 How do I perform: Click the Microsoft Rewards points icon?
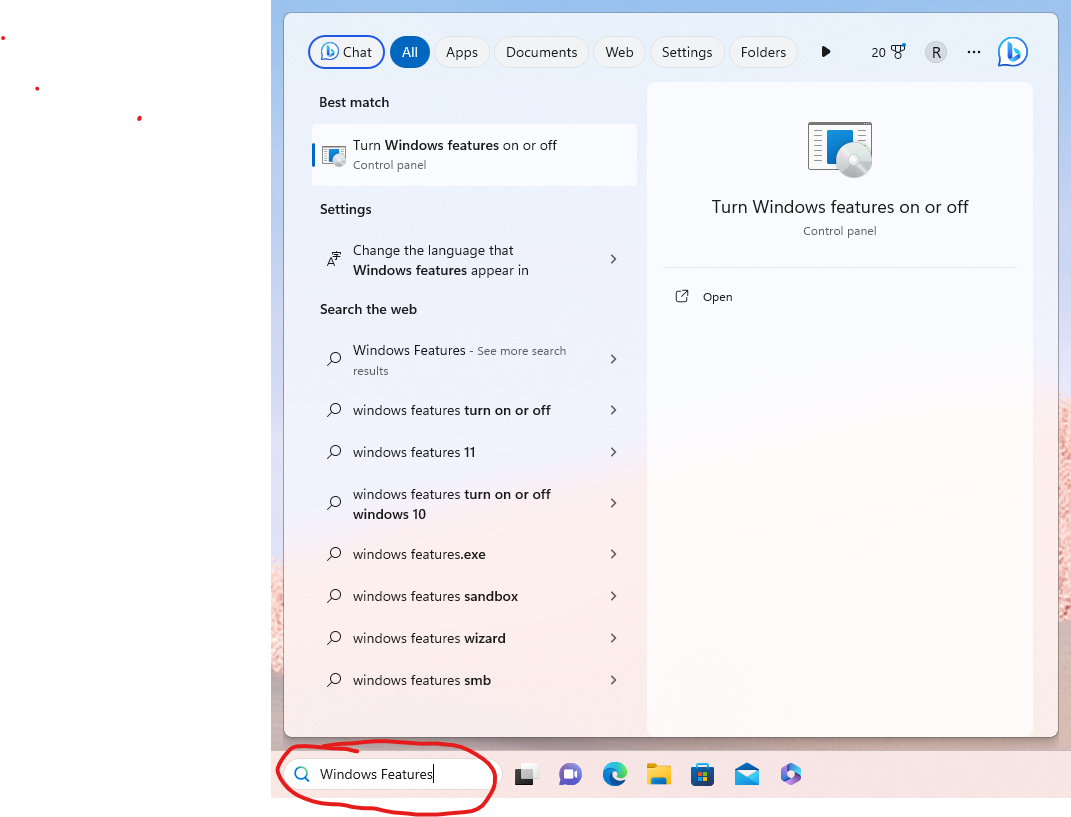point(888,51)
